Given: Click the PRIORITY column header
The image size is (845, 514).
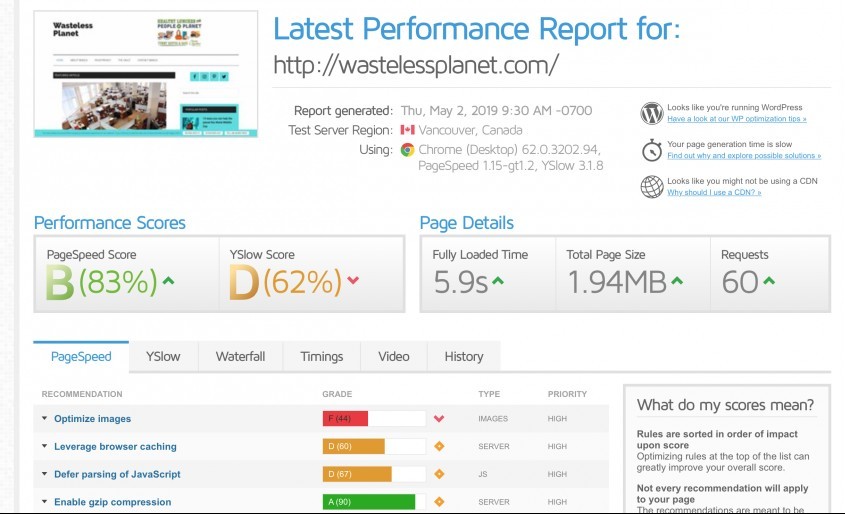Looking at the screenshot, I should 567,394.
